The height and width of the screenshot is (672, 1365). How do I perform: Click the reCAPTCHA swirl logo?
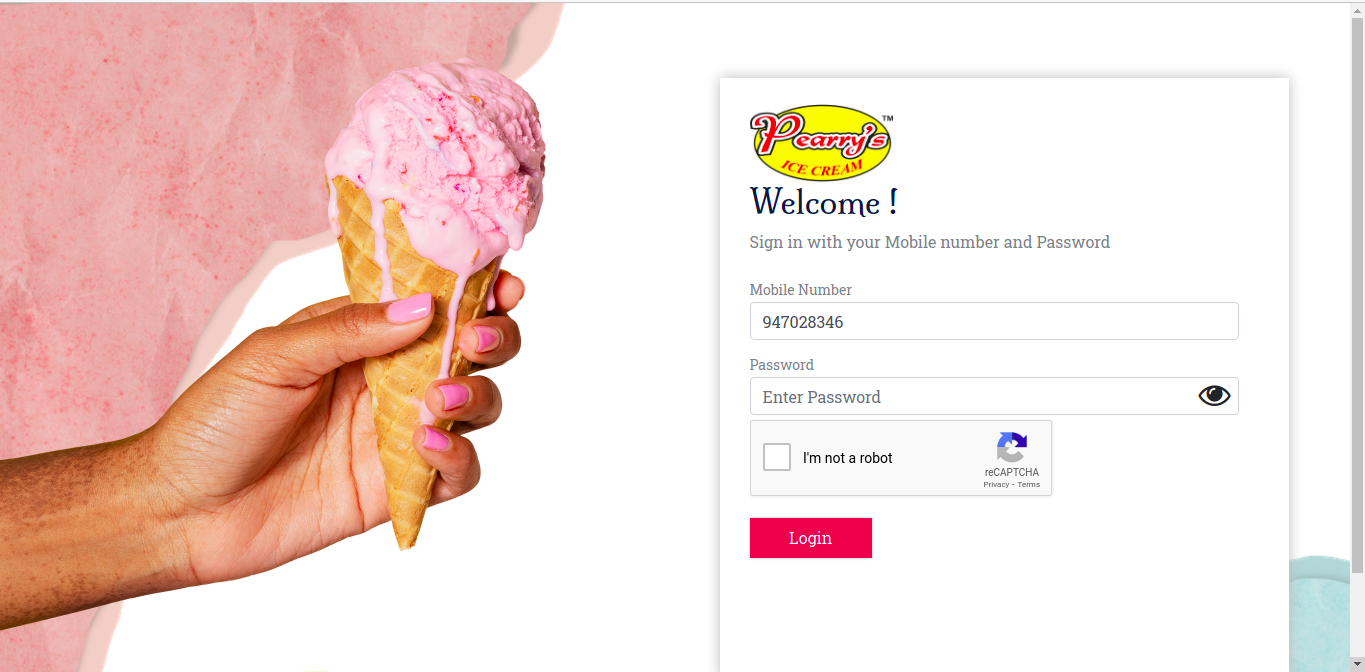[1012, 448]
